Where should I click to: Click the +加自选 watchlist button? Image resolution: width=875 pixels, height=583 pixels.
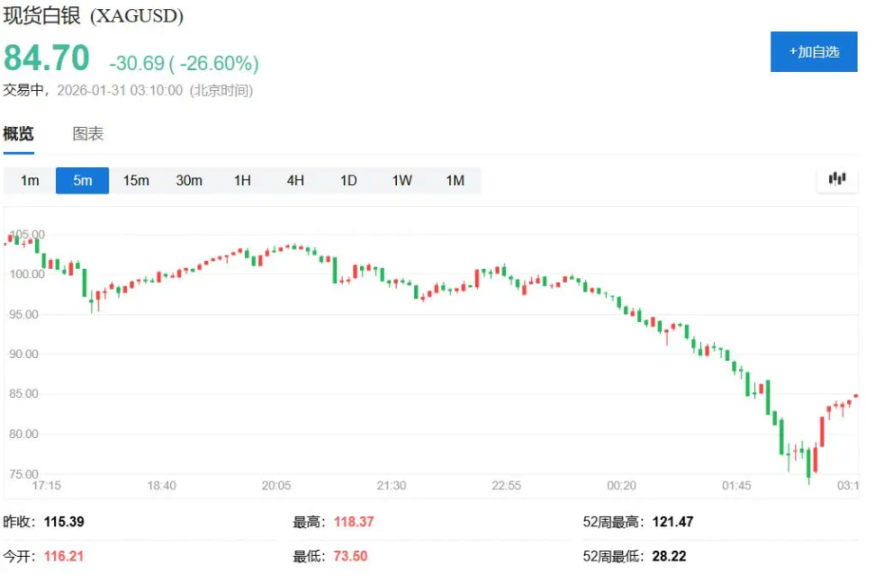(x=813, y=52)
